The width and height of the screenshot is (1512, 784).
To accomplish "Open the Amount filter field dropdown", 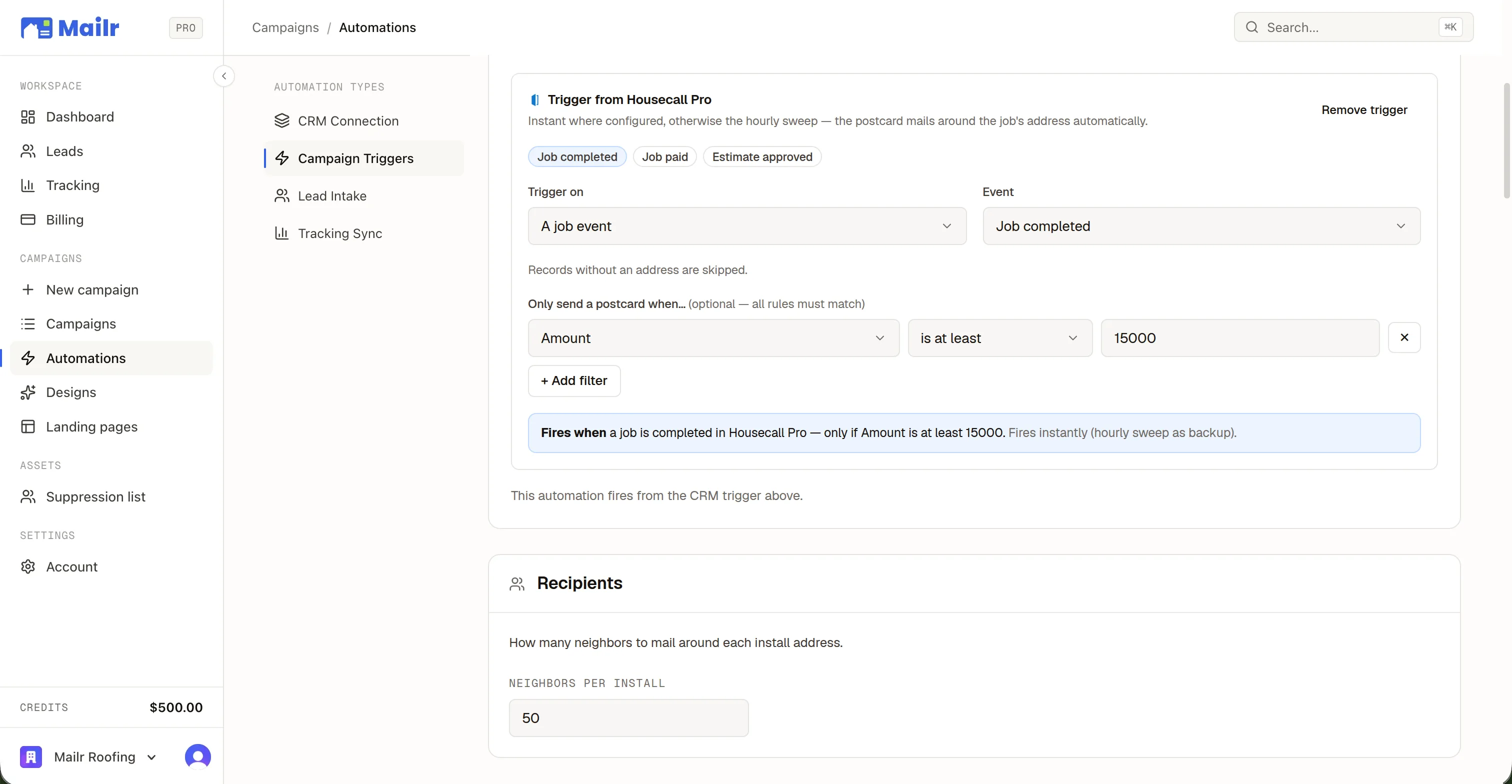I will point(713,338).
